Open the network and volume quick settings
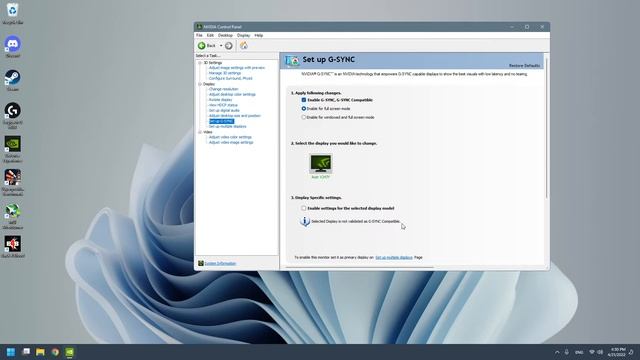This screenshot has width=640, height=360. point(596,352)
